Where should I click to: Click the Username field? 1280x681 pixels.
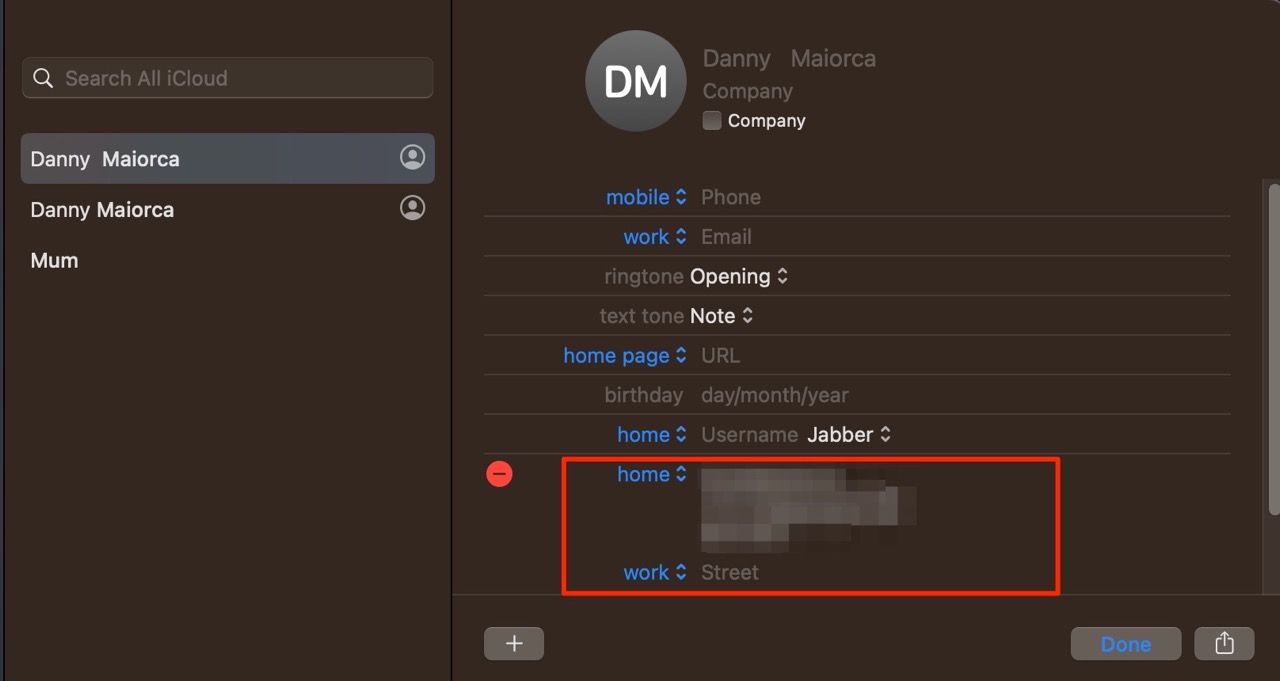[749, 435]
